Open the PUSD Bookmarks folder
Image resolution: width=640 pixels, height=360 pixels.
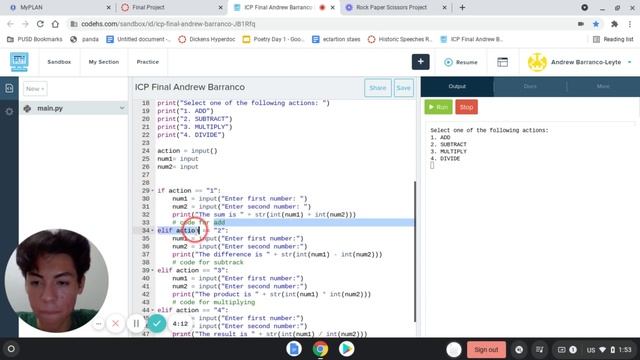(x=35, y=39)
